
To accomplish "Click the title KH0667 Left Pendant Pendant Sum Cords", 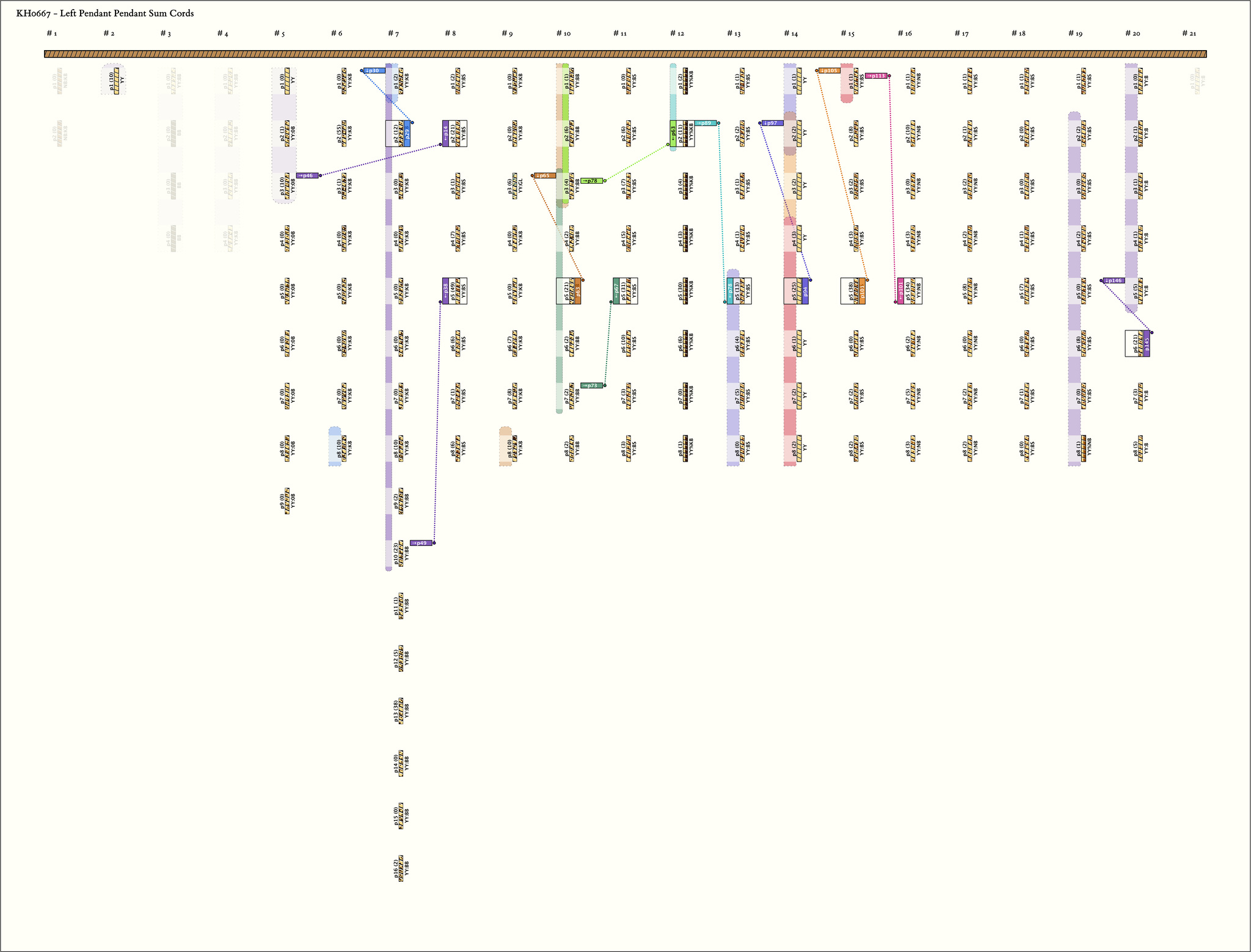I will tap(105, 13).
